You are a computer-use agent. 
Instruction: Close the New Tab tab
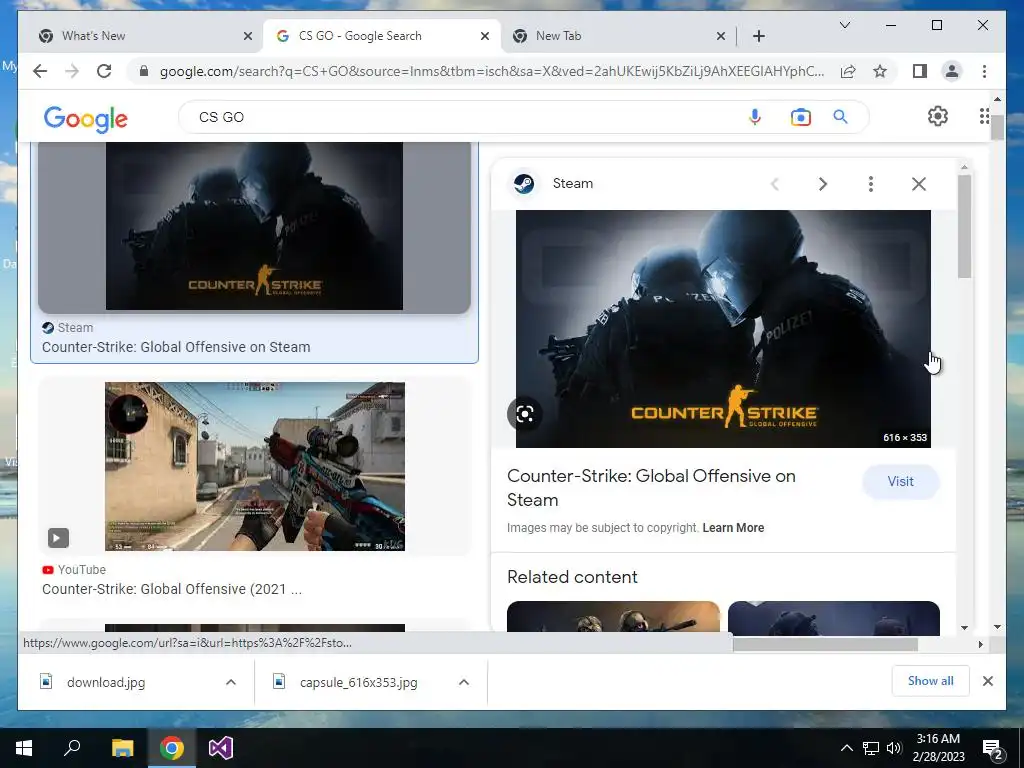720,36
